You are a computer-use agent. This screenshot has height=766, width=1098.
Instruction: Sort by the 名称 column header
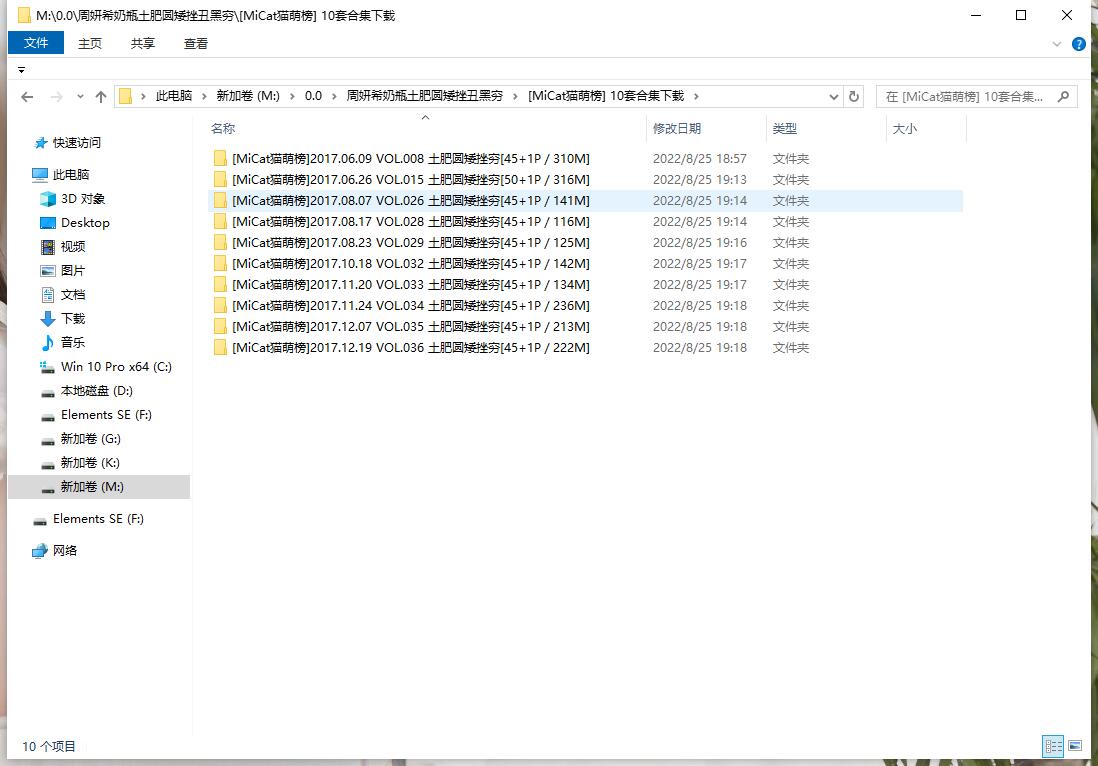223,129
